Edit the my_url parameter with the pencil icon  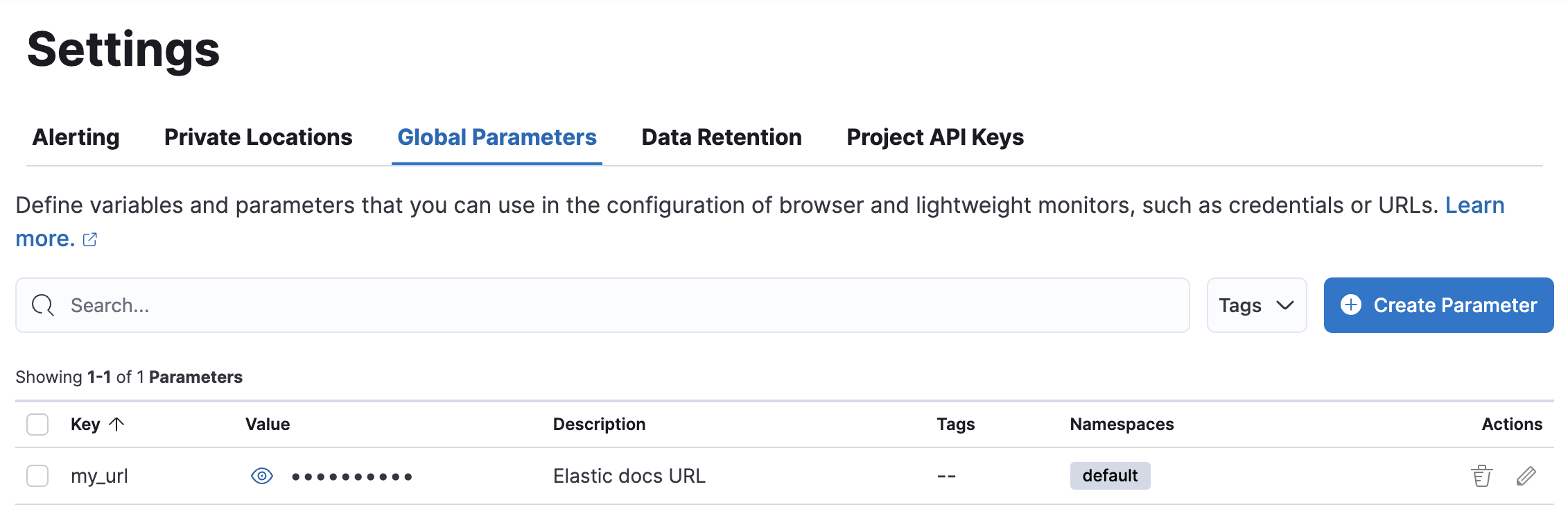(1527, 476)
